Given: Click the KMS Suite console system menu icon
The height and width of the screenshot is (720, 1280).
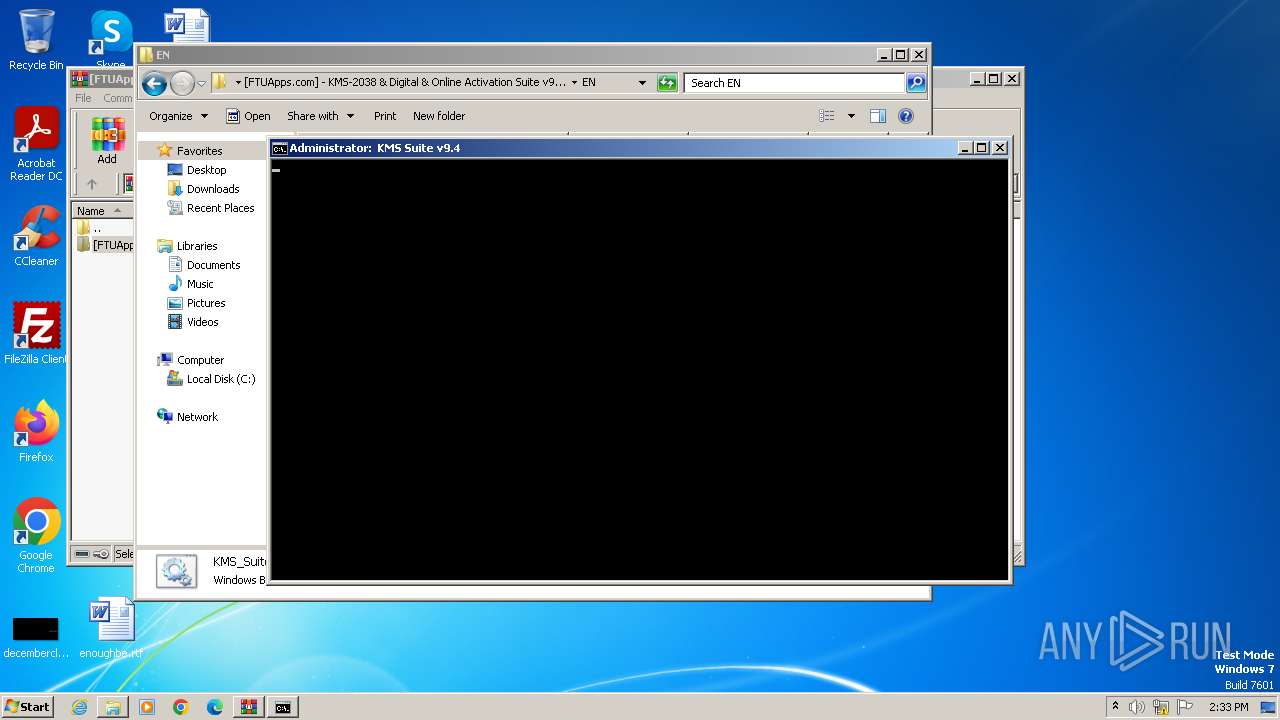Looking at the screenshot, I should pos(280,148).
